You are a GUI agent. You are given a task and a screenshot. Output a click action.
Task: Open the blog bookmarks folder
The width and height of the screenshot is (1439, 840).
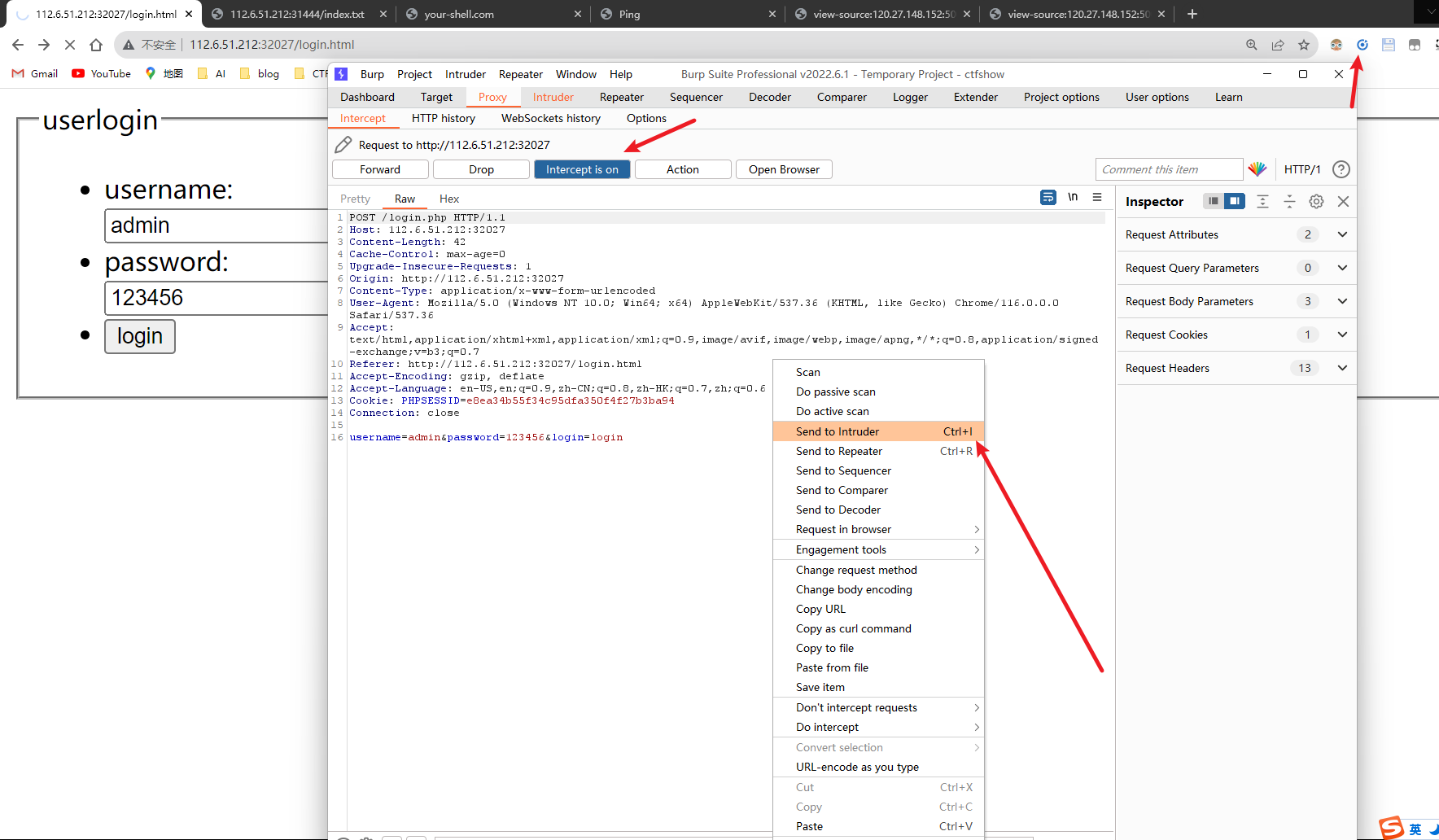click(x=260, y=73)
